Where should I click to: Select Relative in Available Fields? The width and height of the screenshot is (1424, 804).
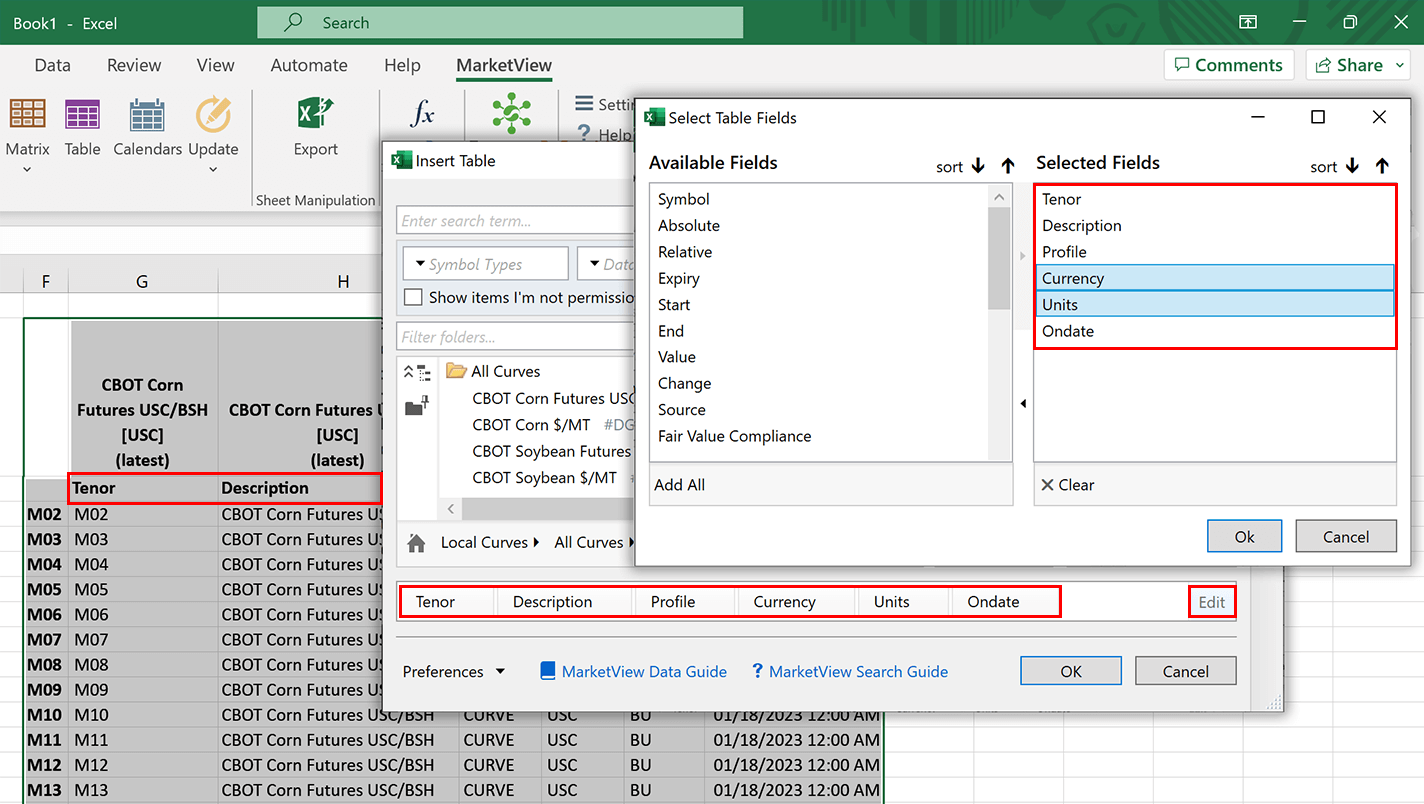[x=685, y=252]
